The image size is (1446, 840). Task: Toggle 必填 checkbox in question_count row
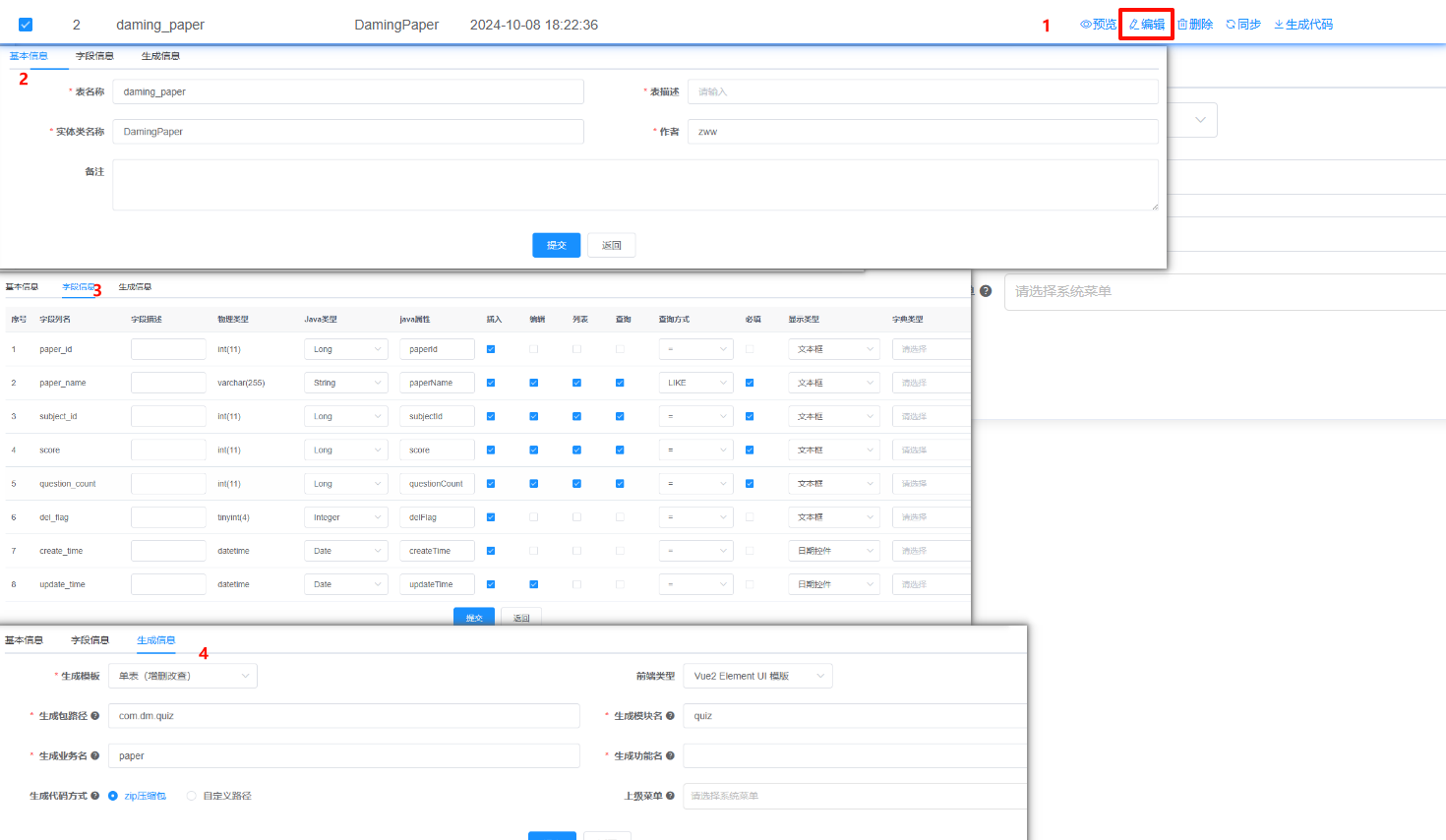(x=750, y=483)
